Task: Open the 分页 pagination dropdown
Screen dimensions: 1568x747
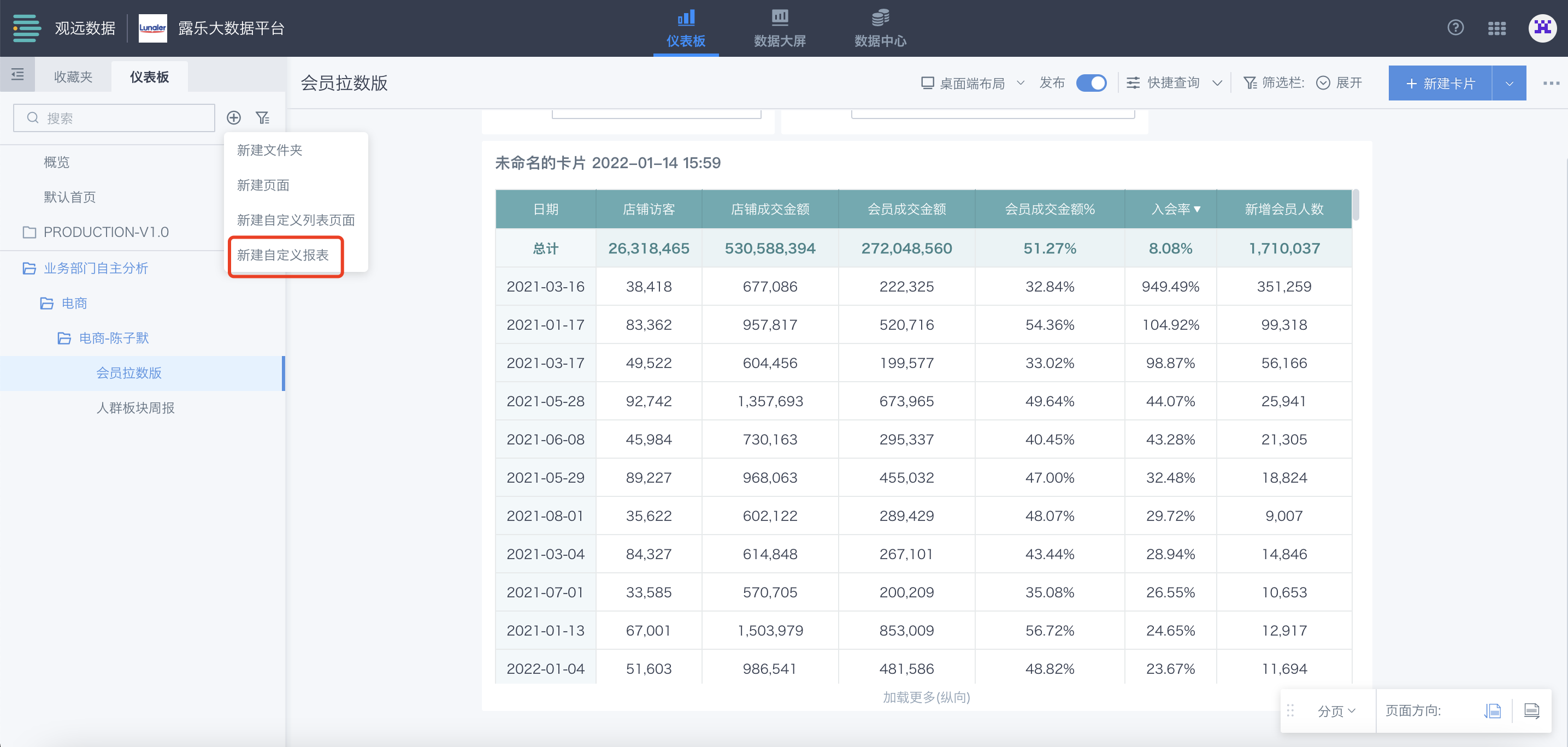Action: 1336,711
